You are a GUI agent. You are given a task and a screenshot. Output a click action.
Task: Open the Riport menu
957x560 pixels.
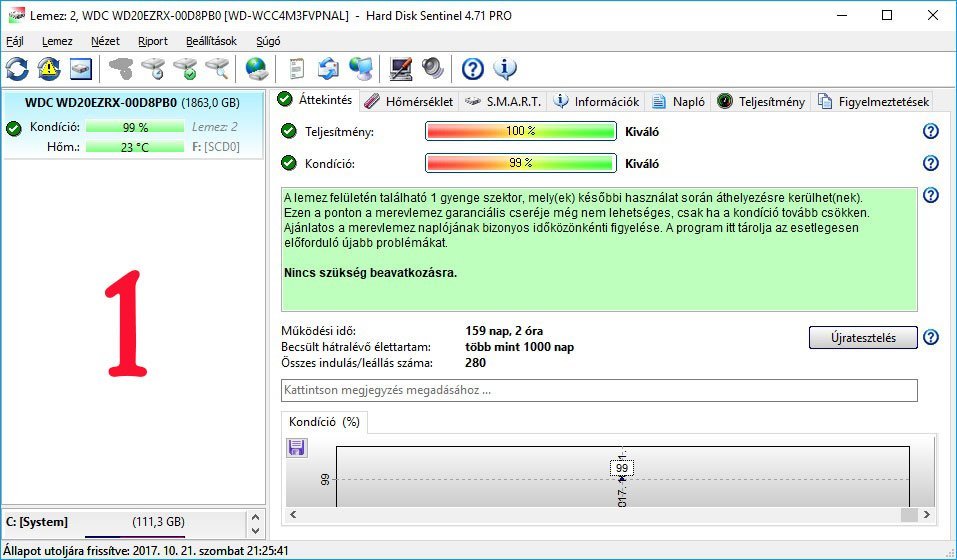click(x=153, y=41)
